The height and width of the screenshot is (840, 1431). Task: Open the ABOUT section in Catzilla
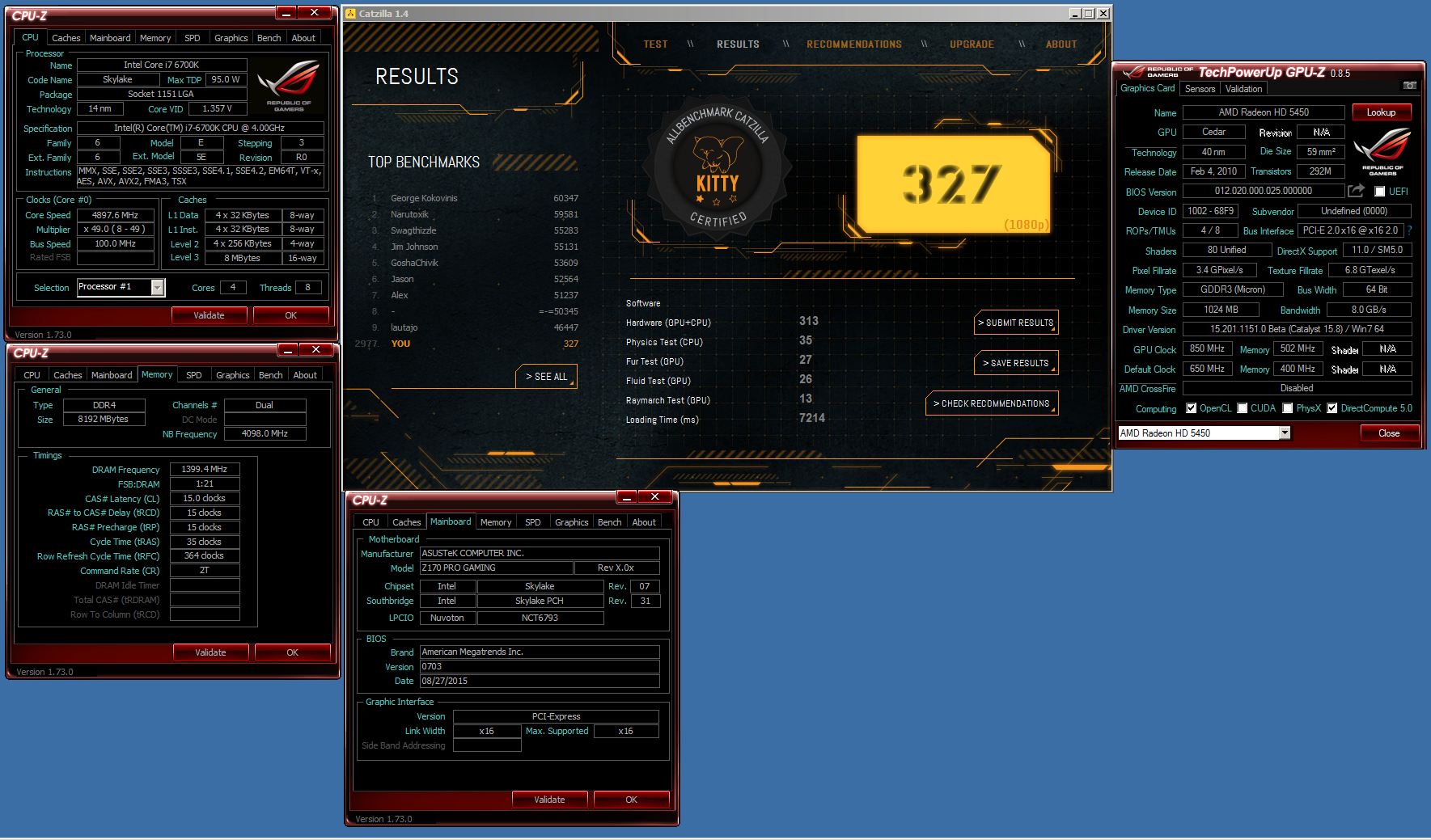(1061, 44)
